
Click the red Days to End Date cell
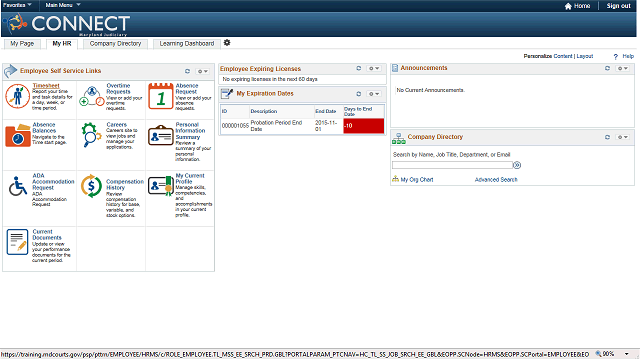coord(364,126)
